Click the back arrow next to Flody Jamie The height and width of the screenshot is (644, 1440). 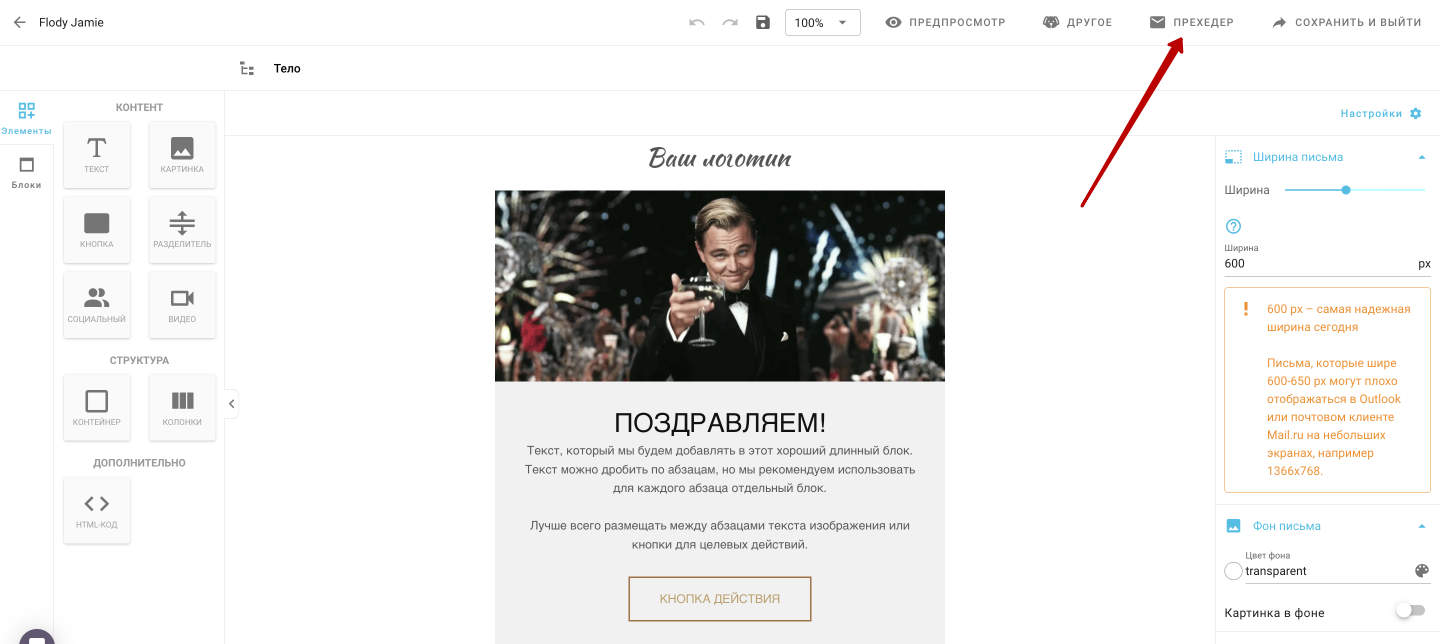pos(20,22)
